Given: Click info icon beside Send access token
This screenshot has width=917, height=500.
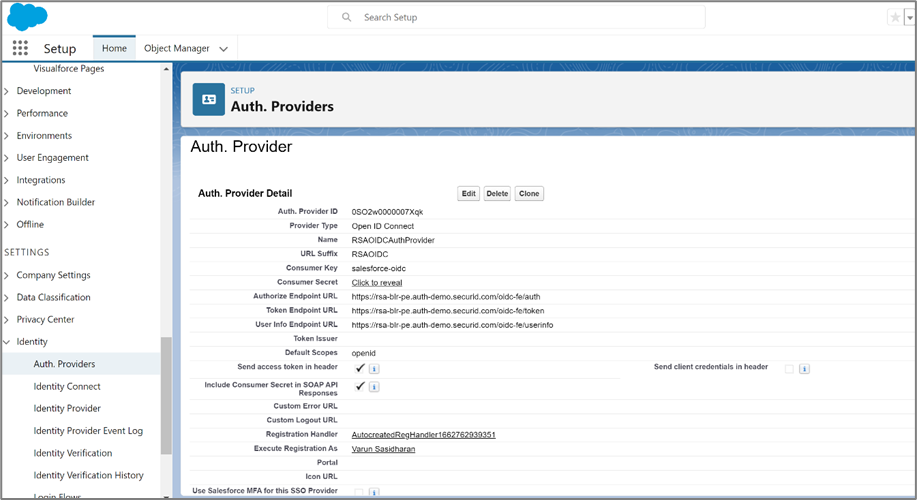Looking at the screenshot, I should click(374, 369).
